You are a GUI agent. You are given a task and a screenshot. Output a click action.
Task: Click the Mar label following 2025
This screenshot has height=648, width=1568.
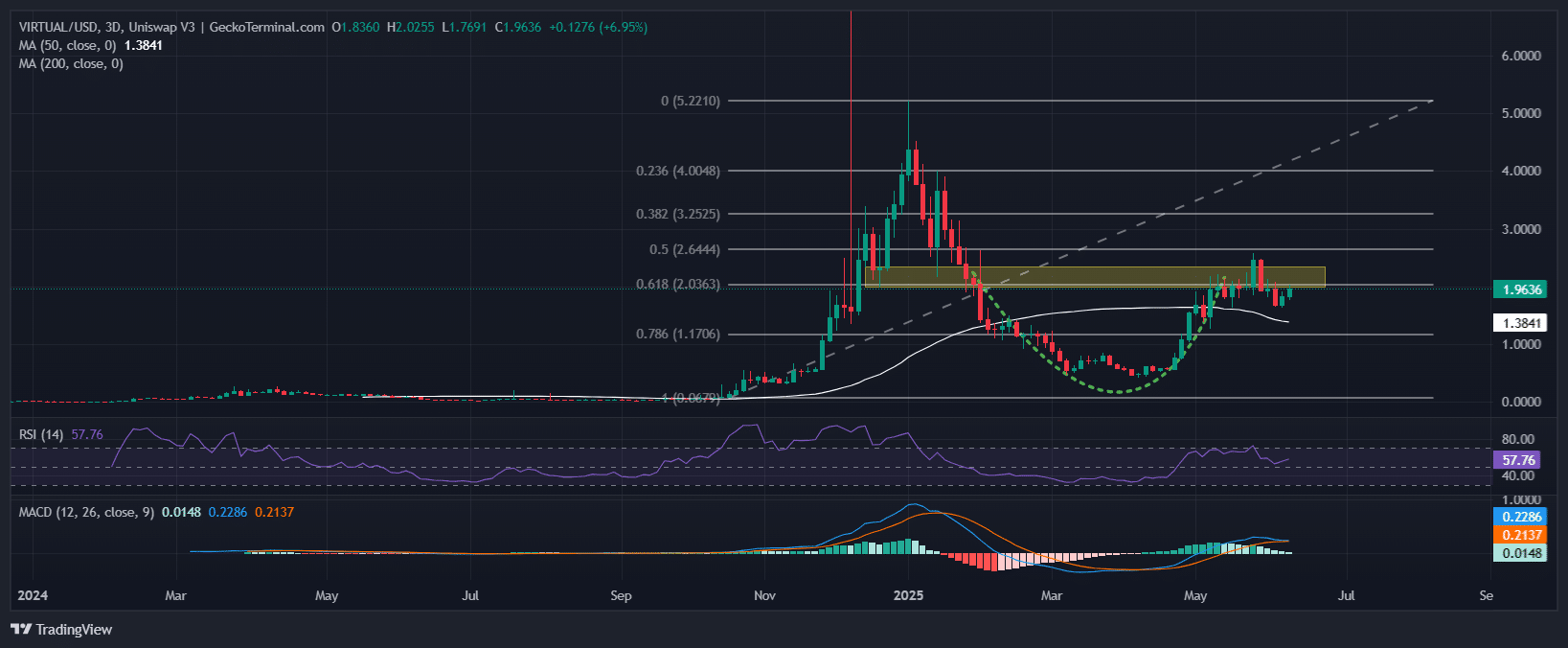(1052, 595)
